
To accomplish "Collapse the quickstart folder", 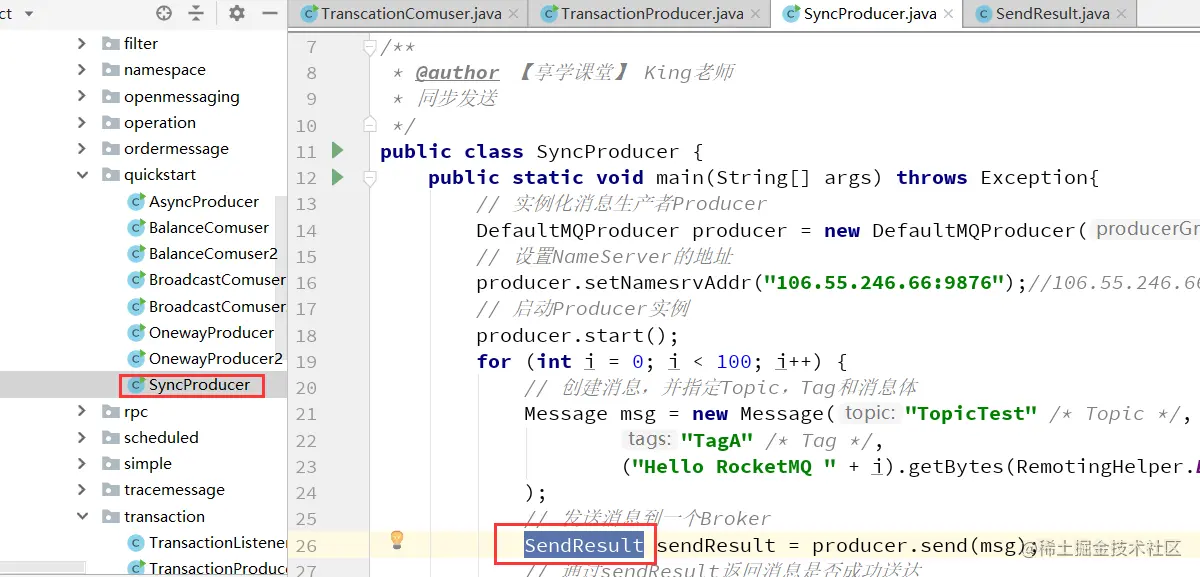I will click(x=82, y=175).
